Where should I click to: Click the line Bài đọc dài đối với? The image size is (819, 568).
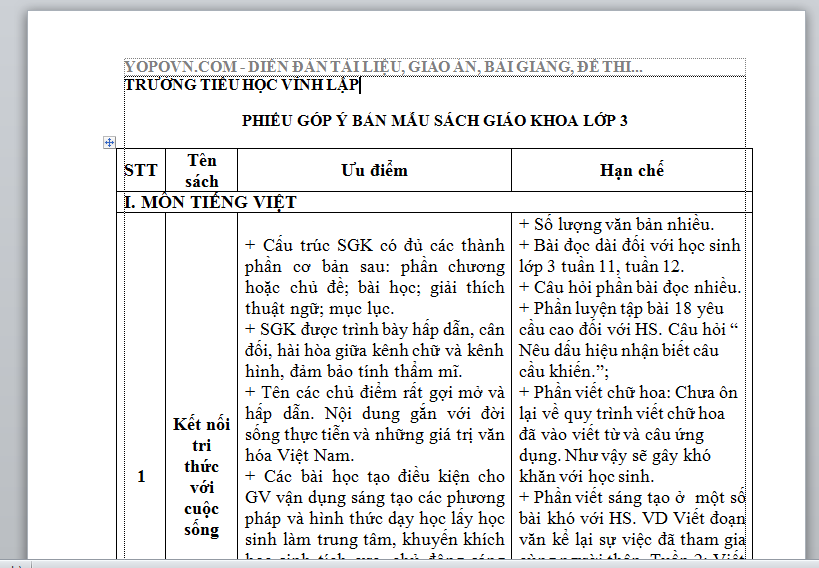(x=630, y=255)
